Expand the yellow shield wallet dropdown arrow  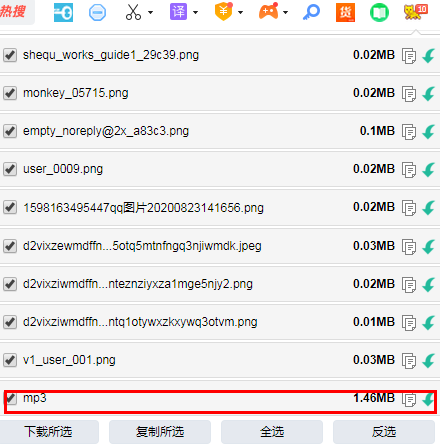(240, 13)
